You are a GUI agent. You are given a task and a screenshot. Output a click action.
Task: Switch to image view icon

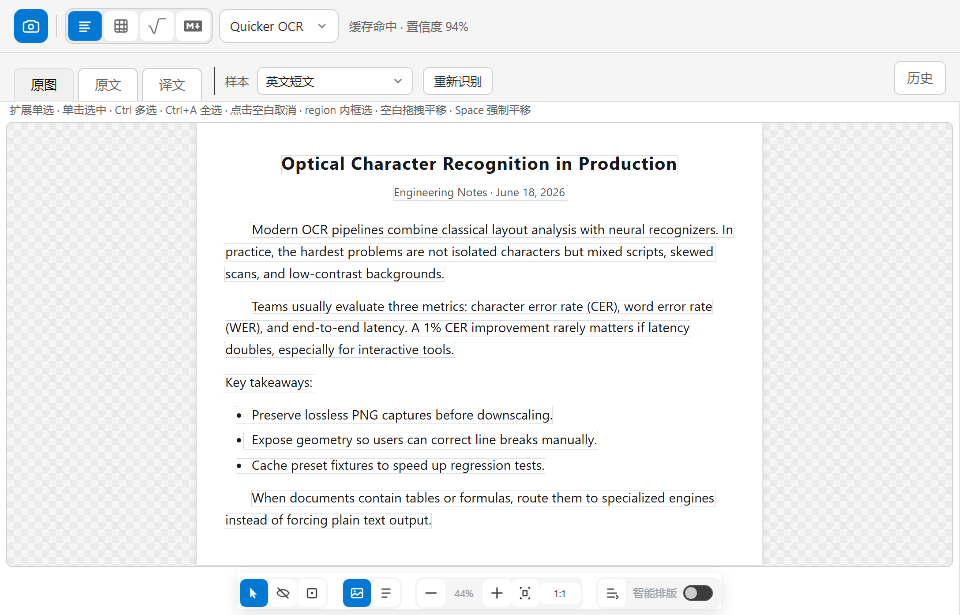[357, 593]
